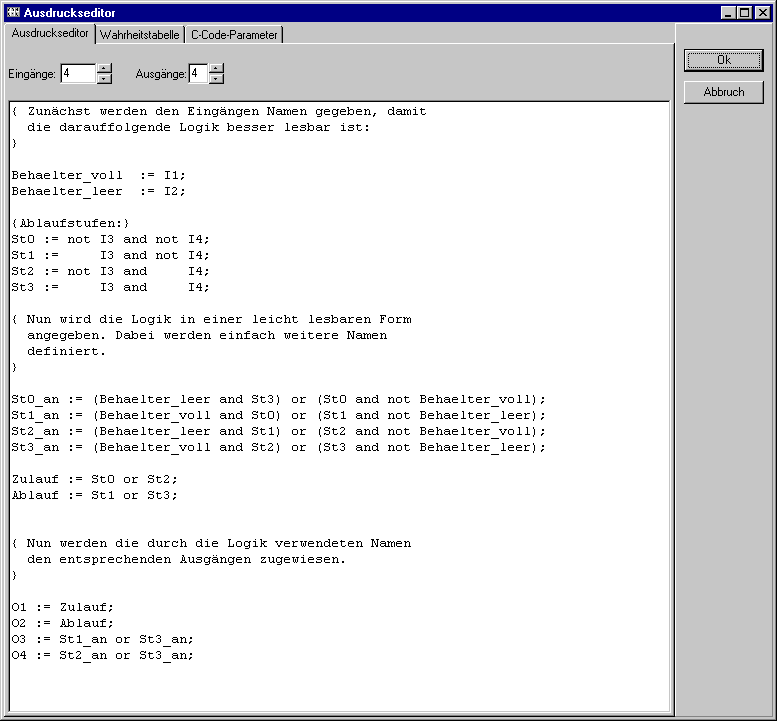The height and width of the screenshot is (721, 777).
Task: Click the line 'St3 := I3 and I4;'
Action: [111, 287]
